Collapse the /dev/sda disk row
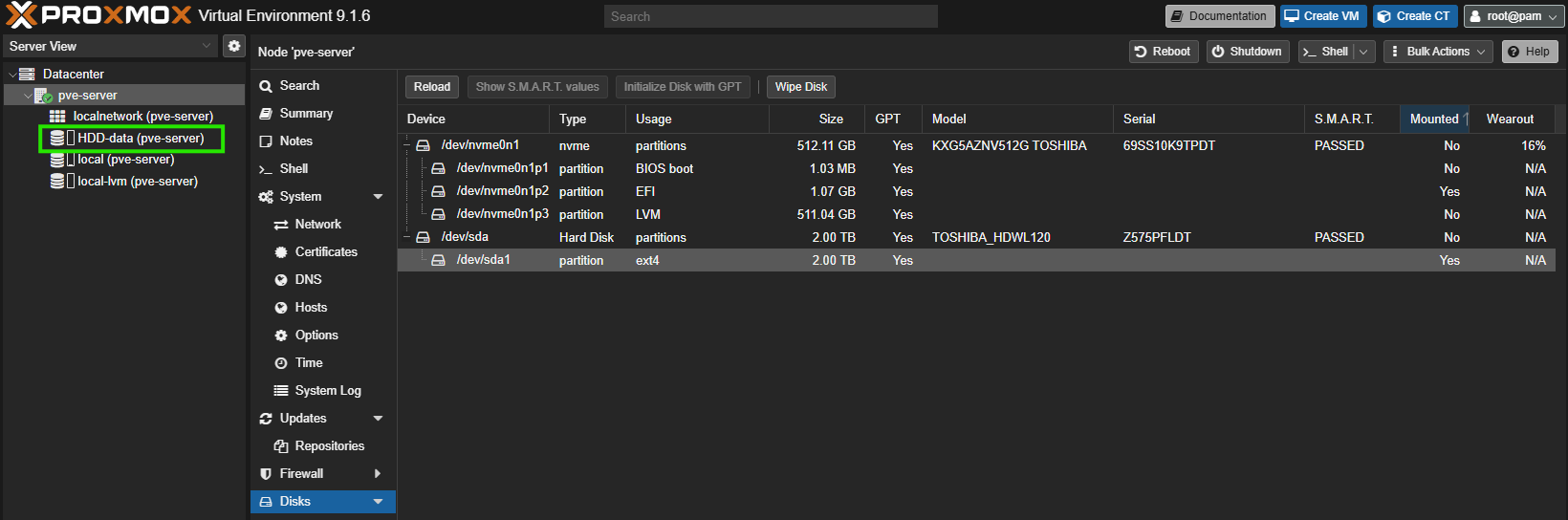1568x520 pixels. (407, 237)
